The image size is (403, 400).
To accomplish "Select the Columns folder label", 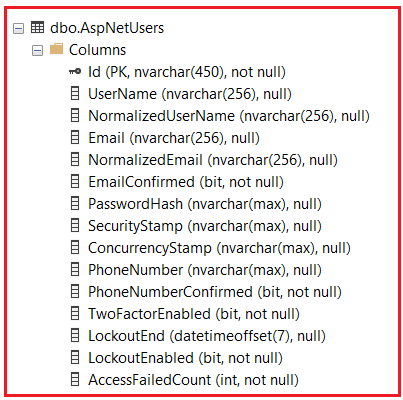I will point(97,50).
